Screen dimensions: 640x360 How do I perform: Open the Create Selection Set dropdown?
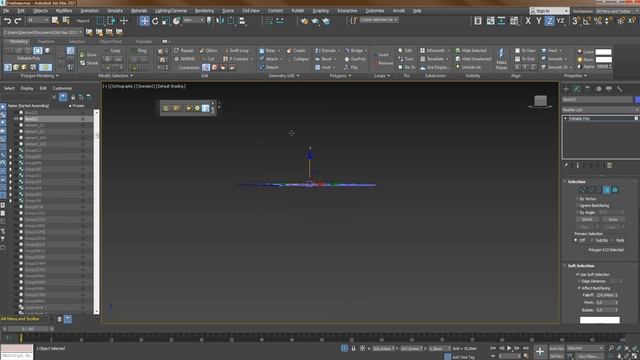click(x=378, y=20)
